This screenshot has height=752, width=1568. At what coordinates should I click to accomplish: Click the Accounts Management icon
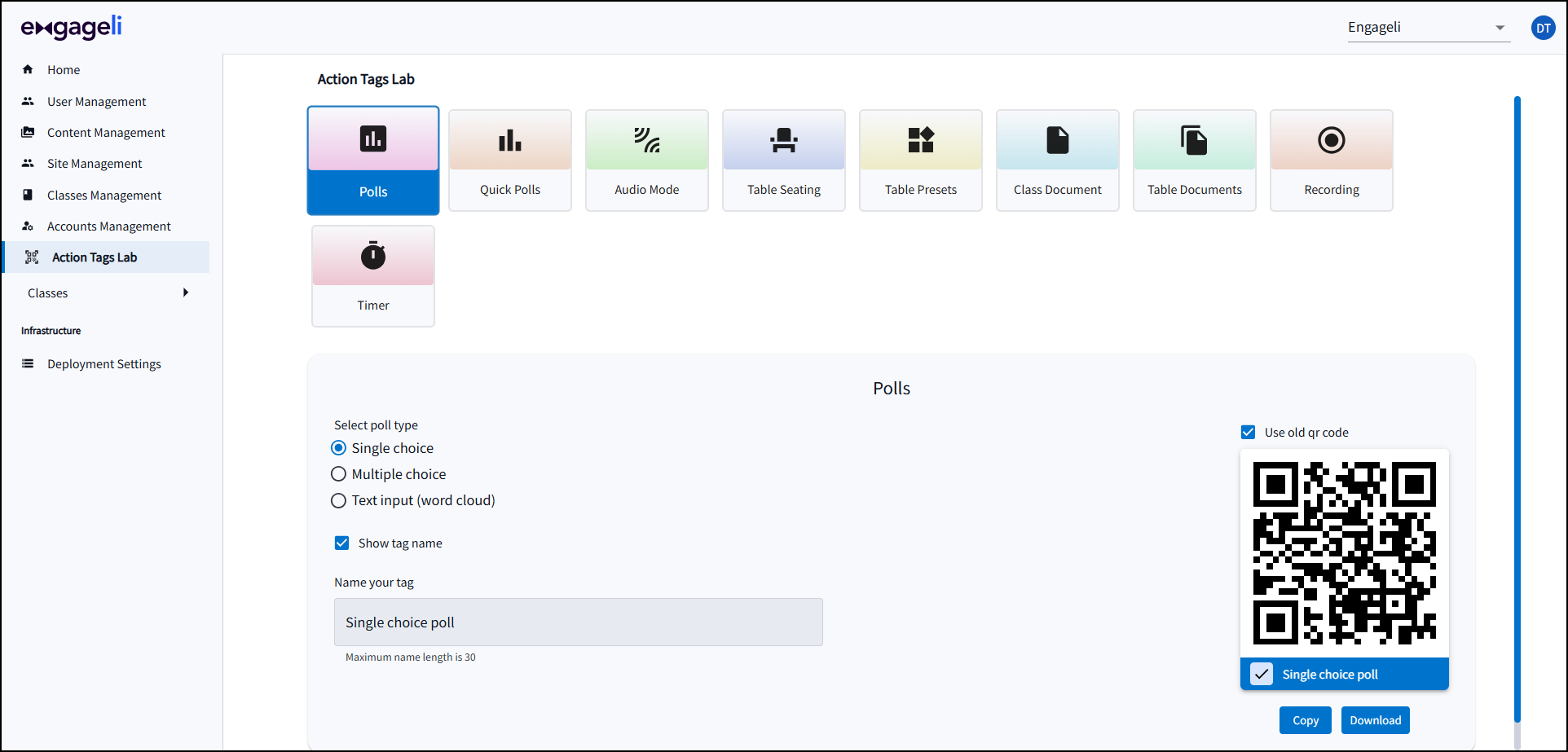[x=28, y=226]
